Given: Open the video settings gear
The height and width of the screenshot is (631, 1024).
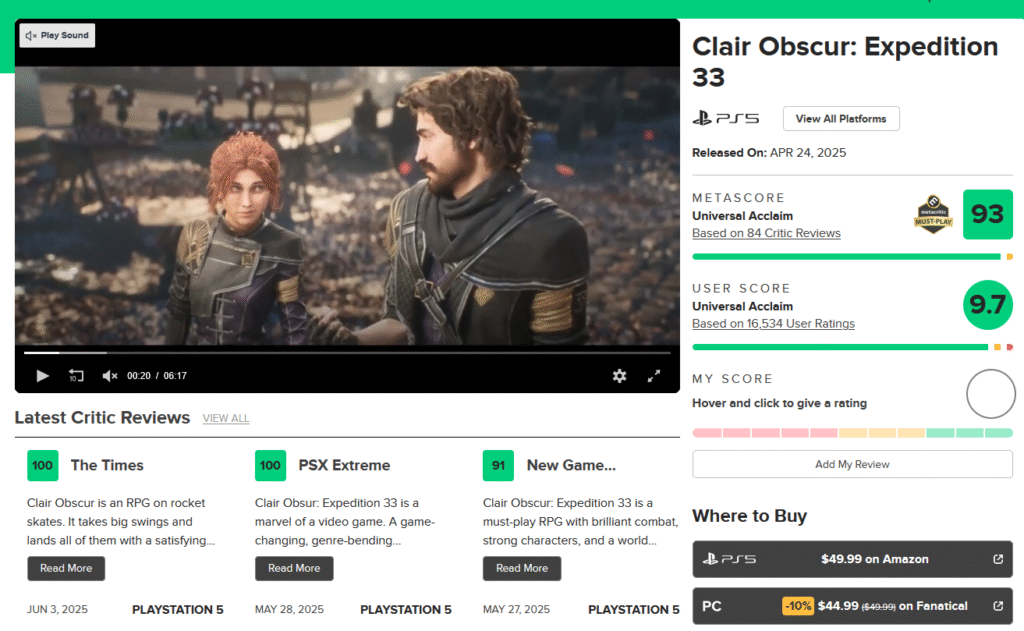Looking at the screenshot, I should pos(619,376).
